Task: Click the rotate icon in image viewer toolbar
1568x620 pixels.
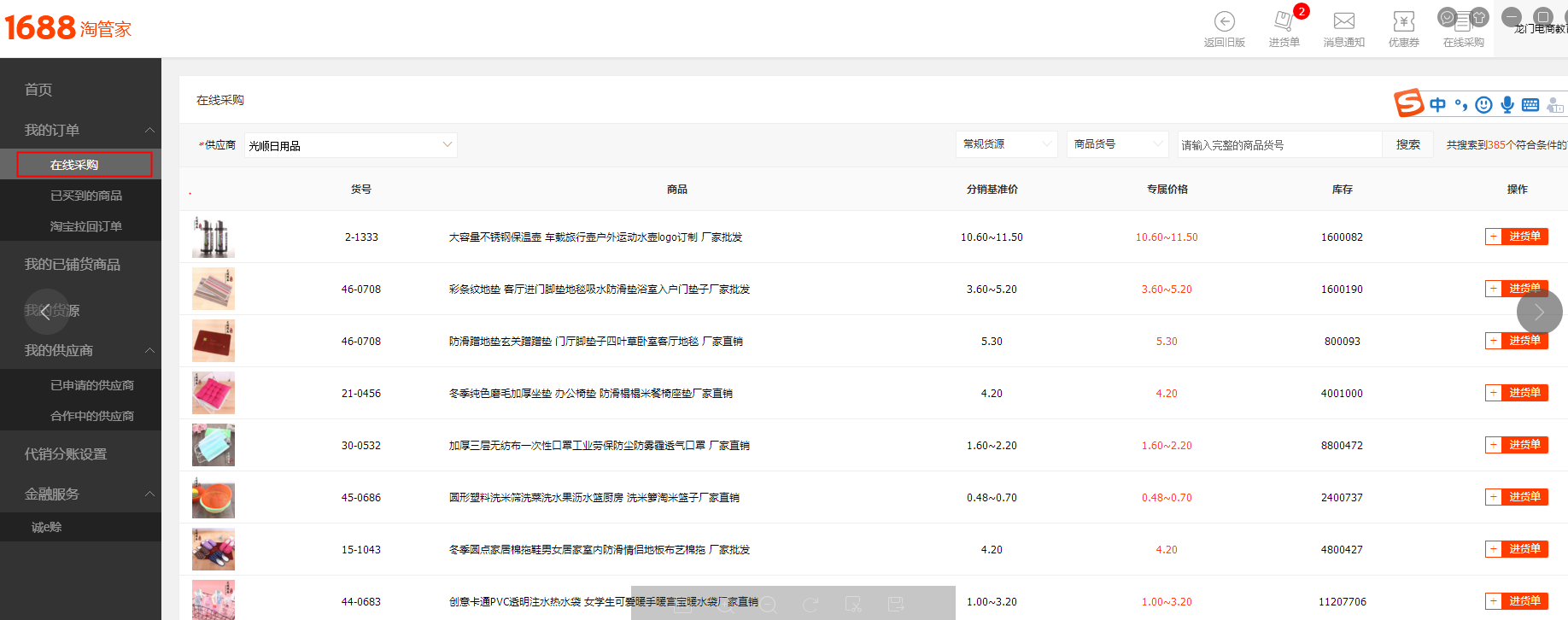Action: [810, 605]
